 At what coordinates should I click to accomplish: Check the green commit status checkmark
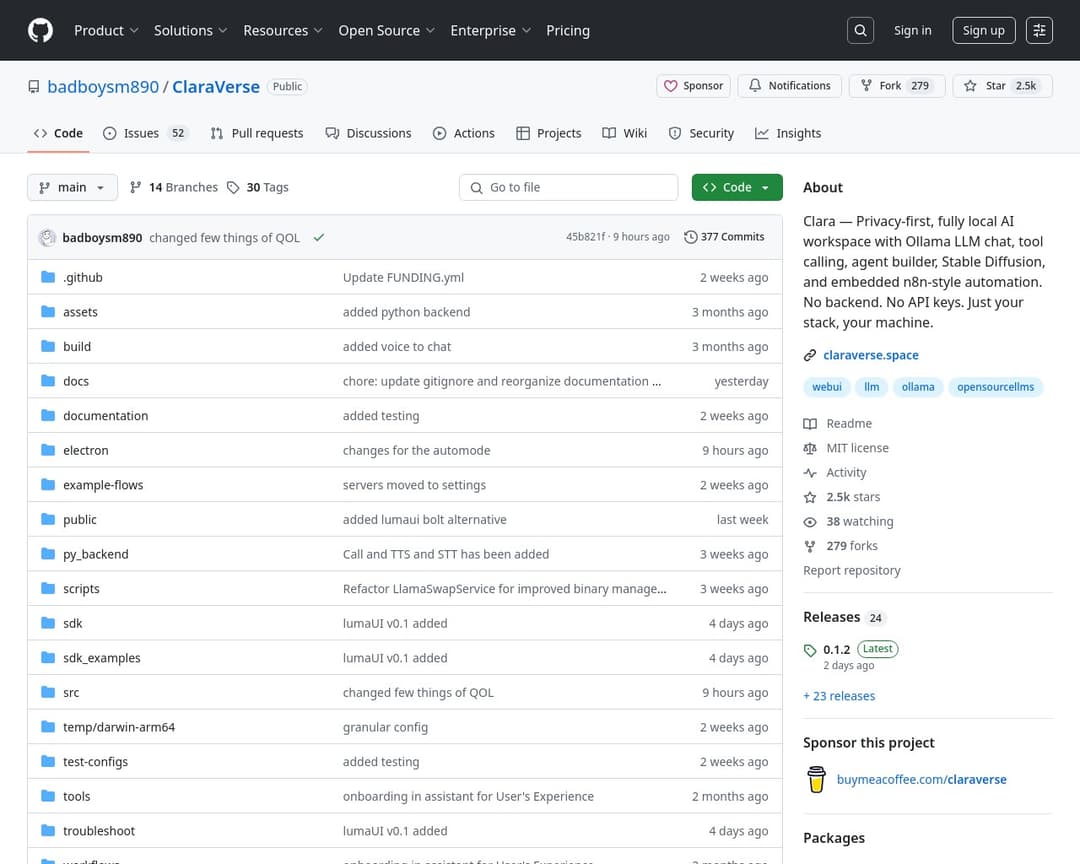[x=319, y=238]
